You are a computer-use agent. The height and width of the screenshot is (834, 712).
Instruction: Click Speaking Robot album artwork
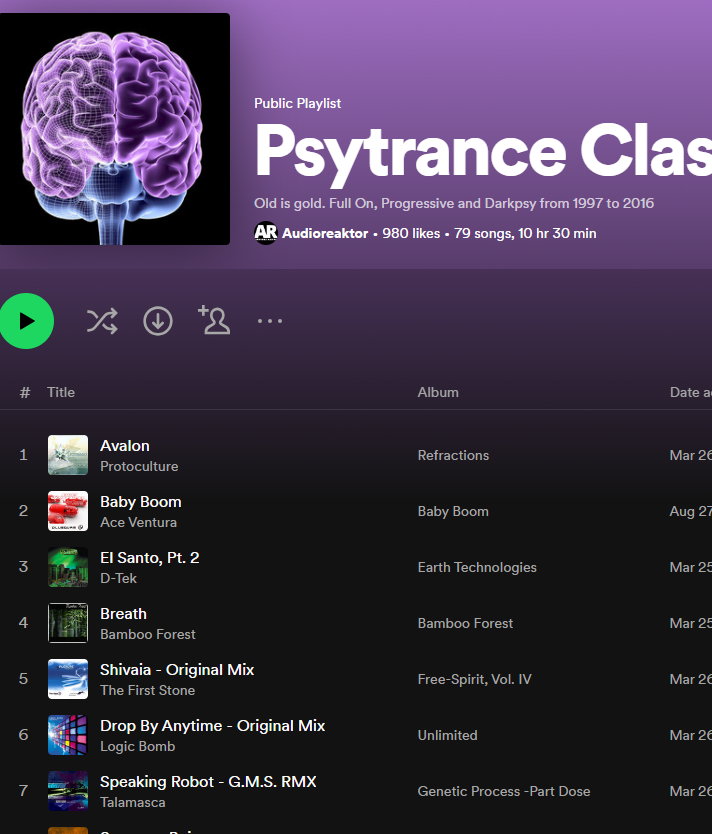[68, 791]
